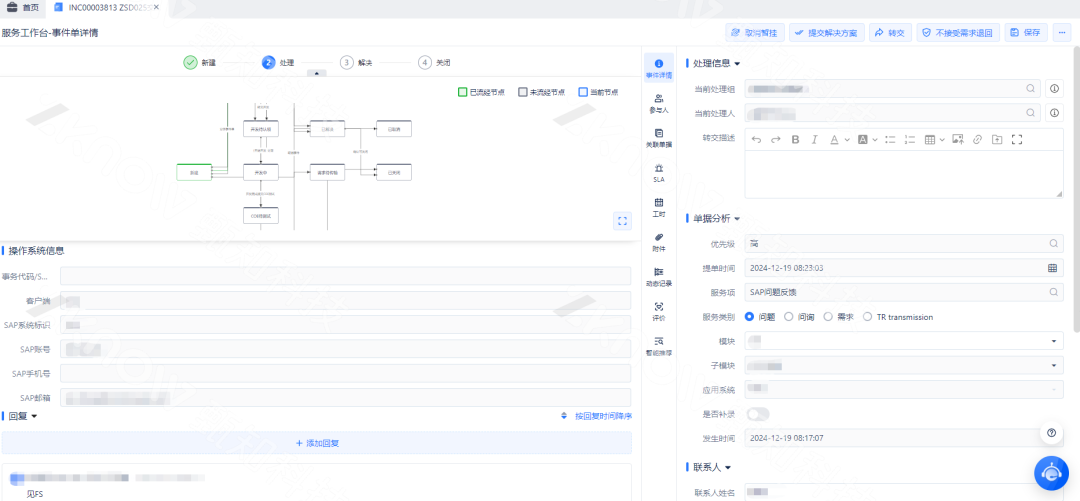This screenshot has height=501, width=1080.
Task: Open the 子模块 dropdown
Action: pos(1053,366)
